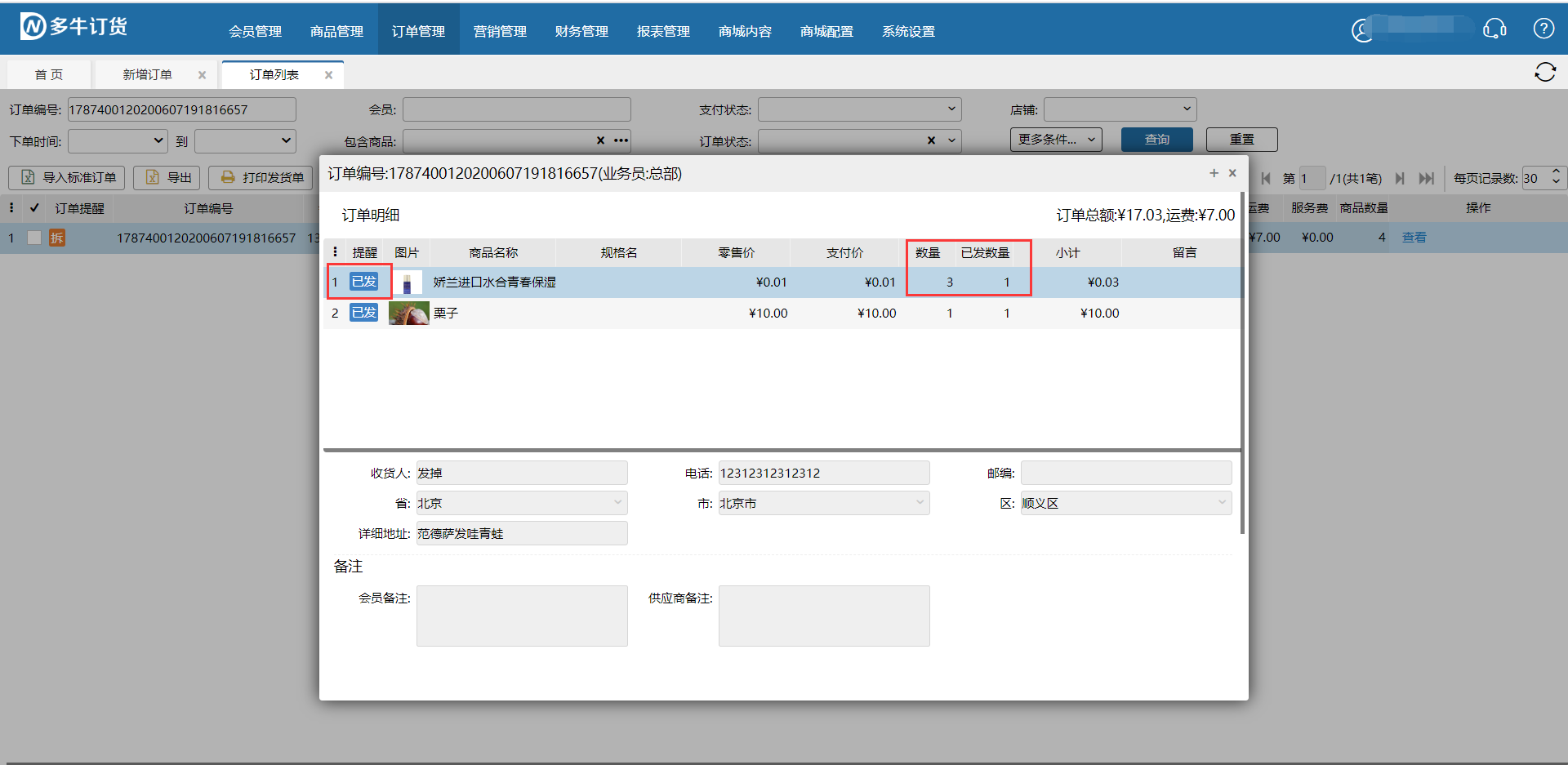Switch to the 新增订单 tab
Viewport: 1568px width, 765px height.
click(147, 74)
